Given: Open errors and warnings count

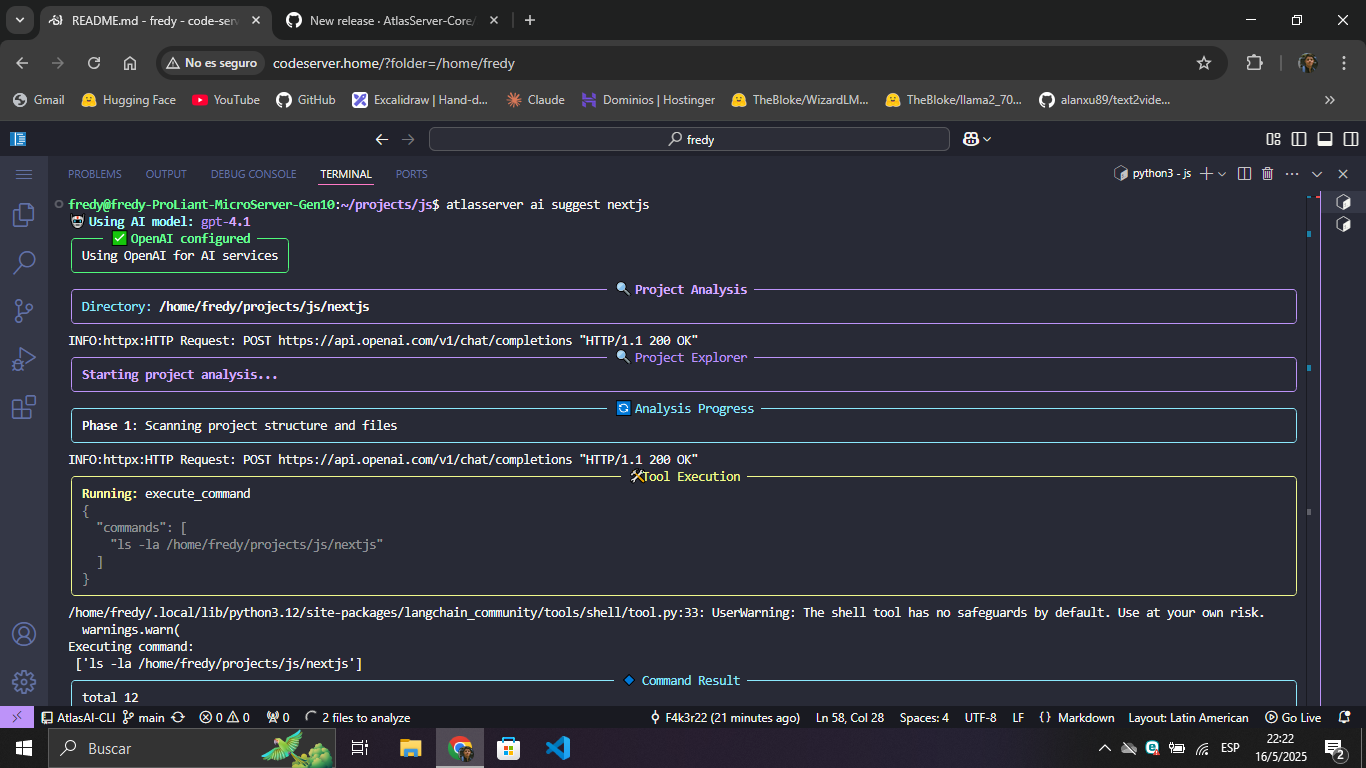Looking at the screenshot, I should coord(224,717).
